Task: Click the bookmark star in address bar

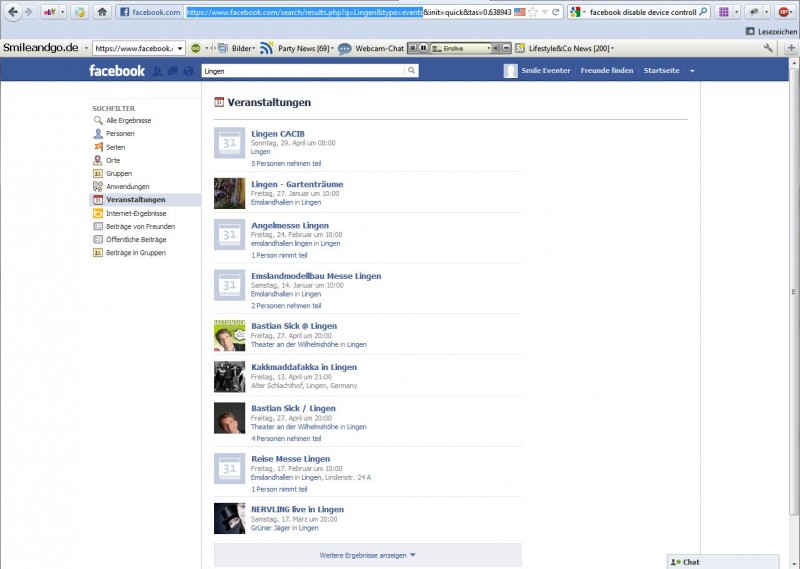Action: (533, 12)
